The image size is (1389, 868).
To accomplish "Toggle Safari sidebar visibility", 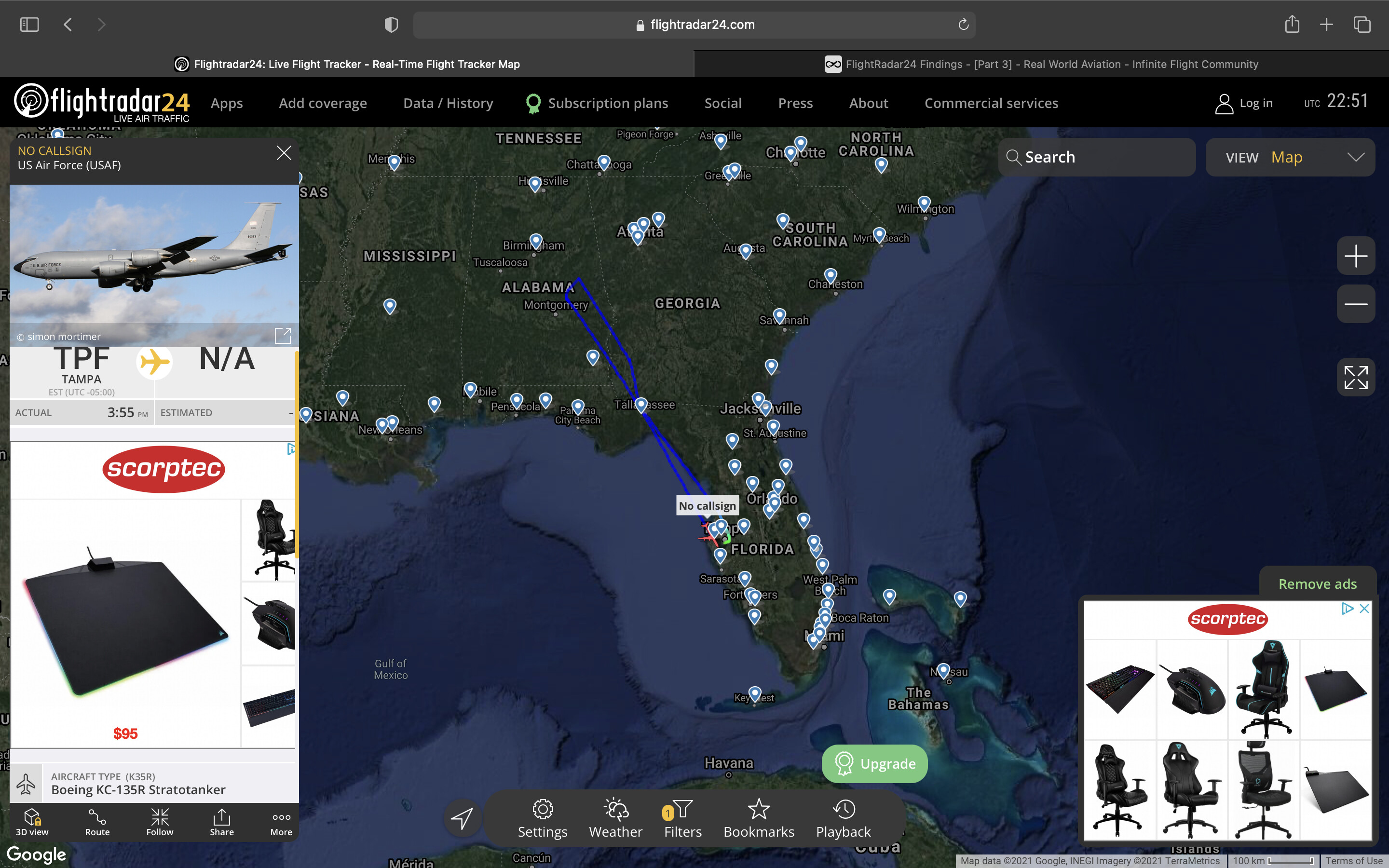I will pyautogui.click(x=29, y=25).
